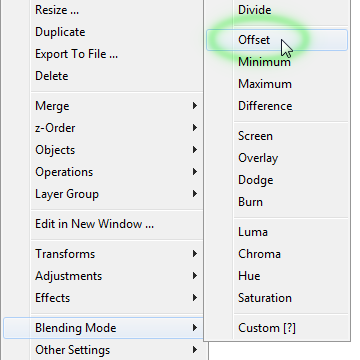Select the Chroma mode entry
360x360 pixels.
[277, 254]
